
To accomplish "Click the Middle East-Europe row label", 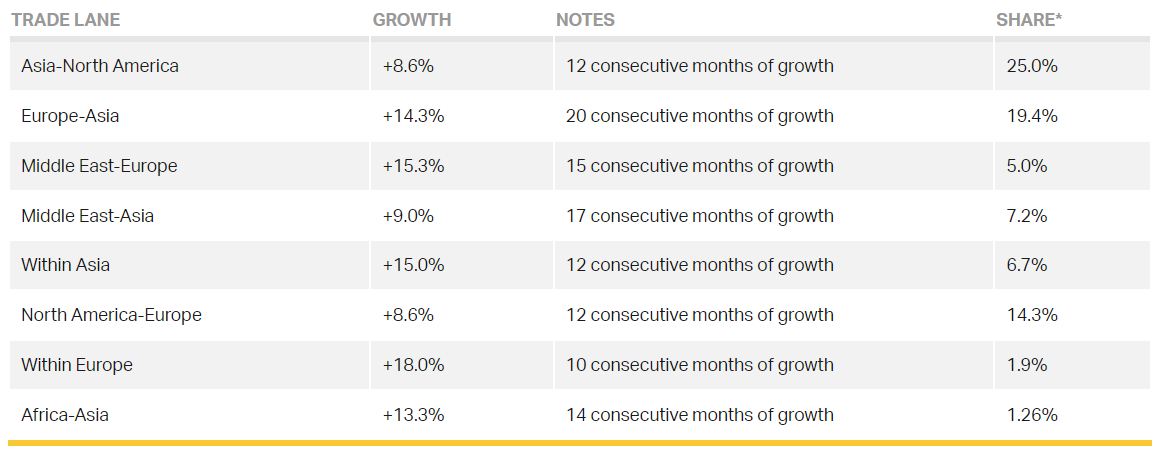I will click(x=99, y=166).
